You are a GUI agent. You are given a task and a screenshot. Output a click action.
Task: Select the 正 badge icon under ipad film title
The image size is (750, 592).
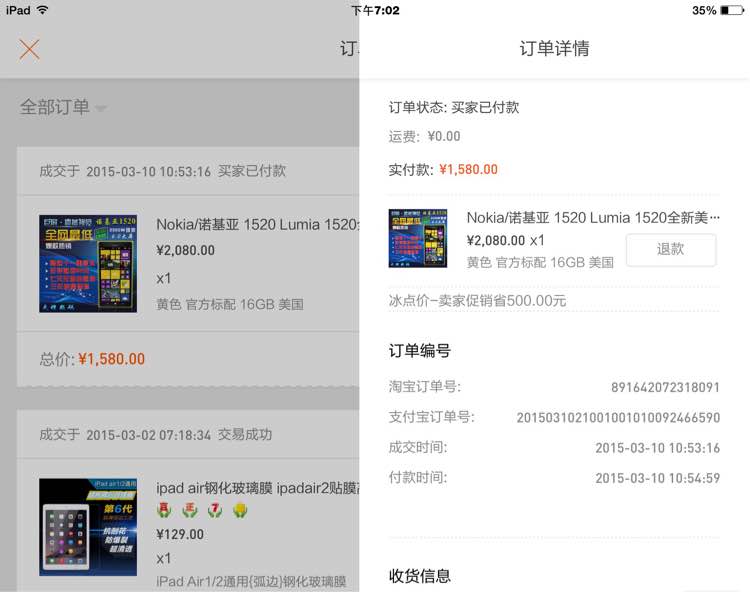190,510
